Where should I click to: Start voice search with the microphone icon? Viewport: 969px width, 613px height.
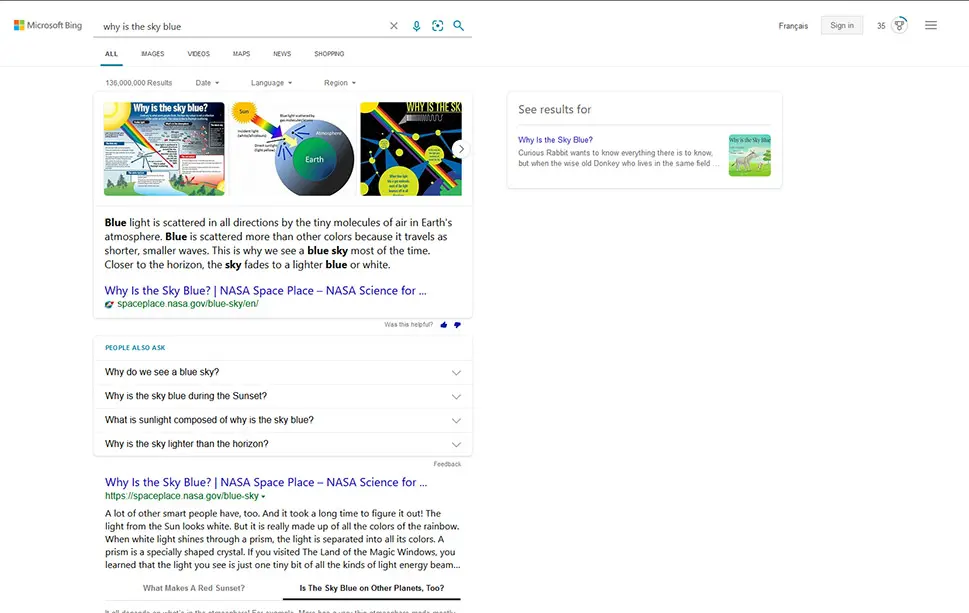coord(417,26)
